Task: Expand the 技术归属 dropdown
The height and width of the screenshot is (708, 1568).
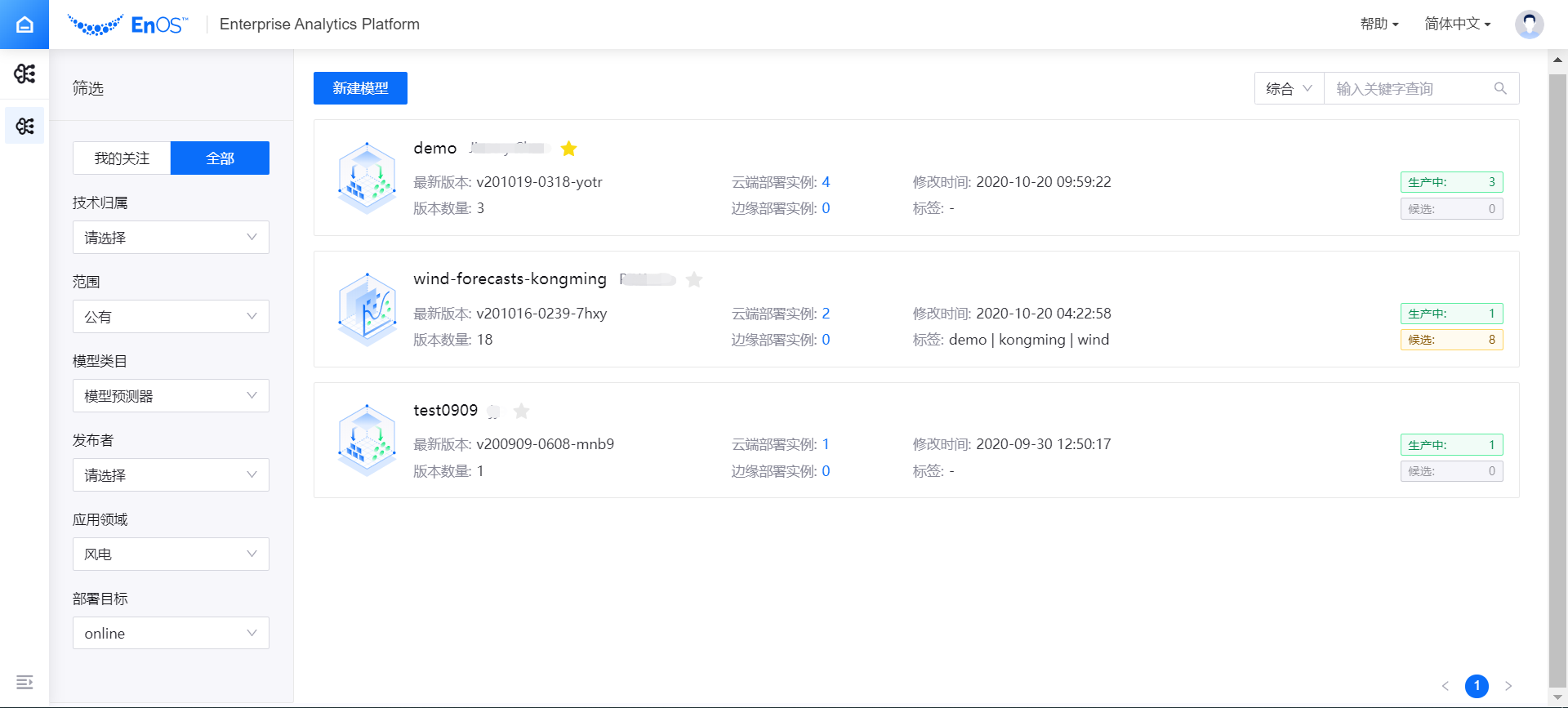Action: [171, 238]
